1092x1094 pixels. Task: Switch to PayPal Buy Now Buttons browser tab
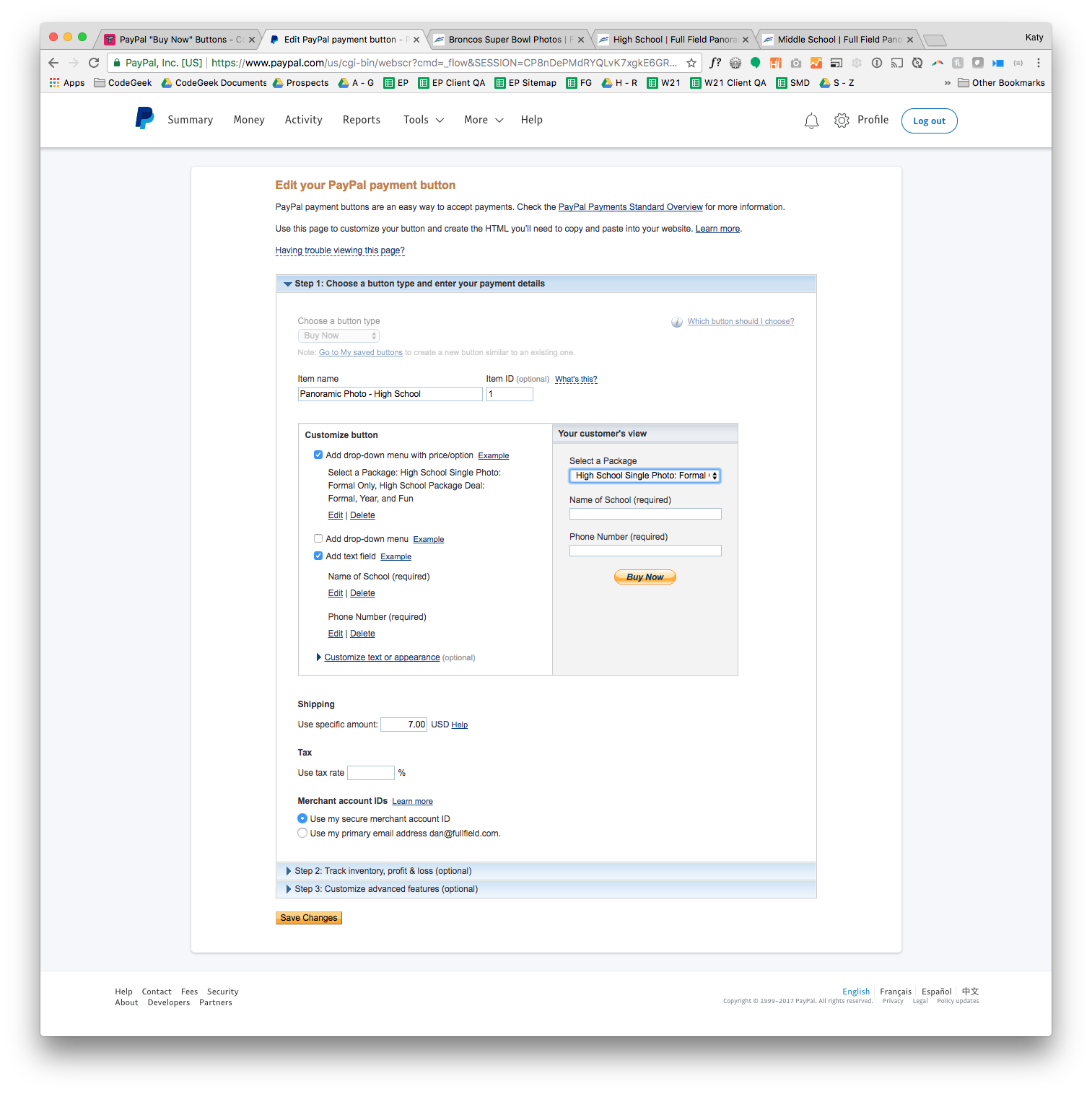[178, 40]
